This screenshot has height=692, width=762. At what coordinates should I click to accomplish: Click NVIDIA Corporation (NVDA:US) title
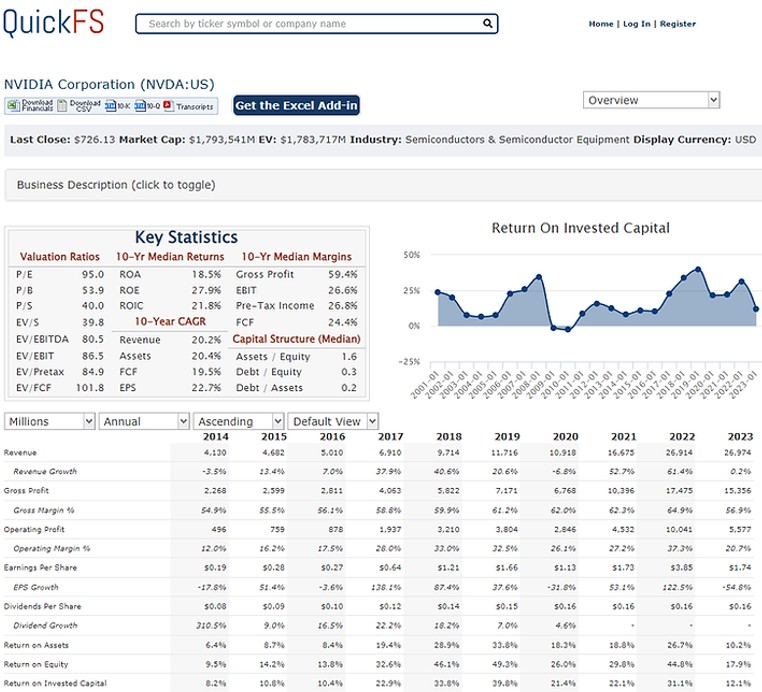tap(109, 85)
